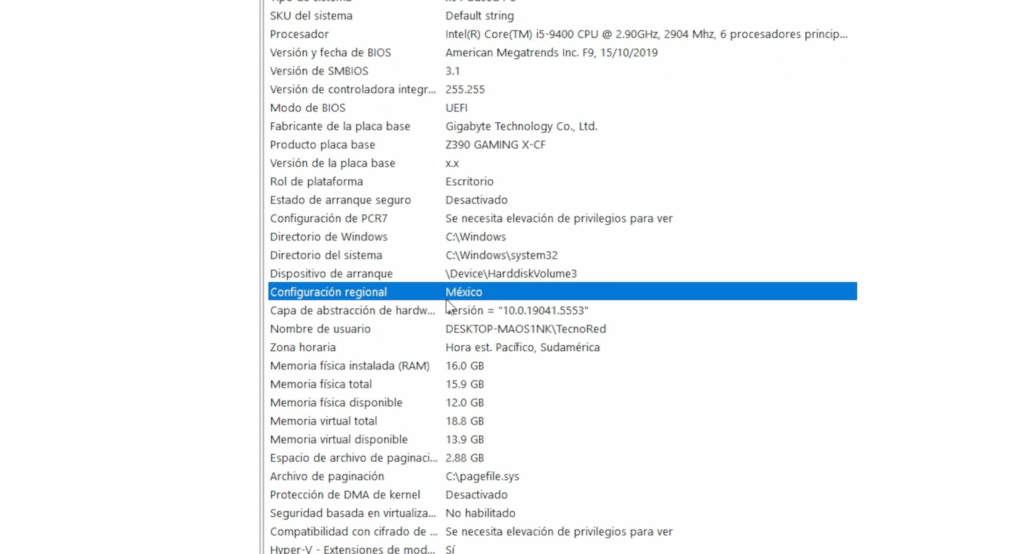Select the No habilitado value
Screen dimensions: 1024x554
[x=480, y=513]
